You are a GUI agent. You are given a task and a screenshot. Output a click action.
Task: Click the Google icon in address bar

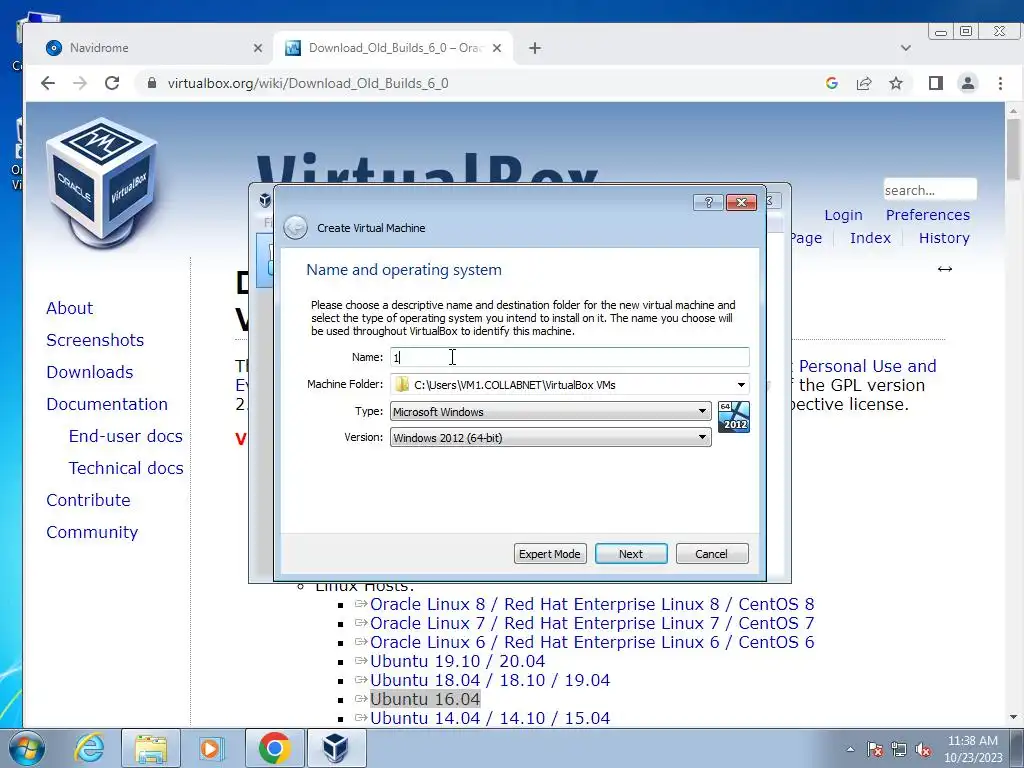click(x=831, y=83)
